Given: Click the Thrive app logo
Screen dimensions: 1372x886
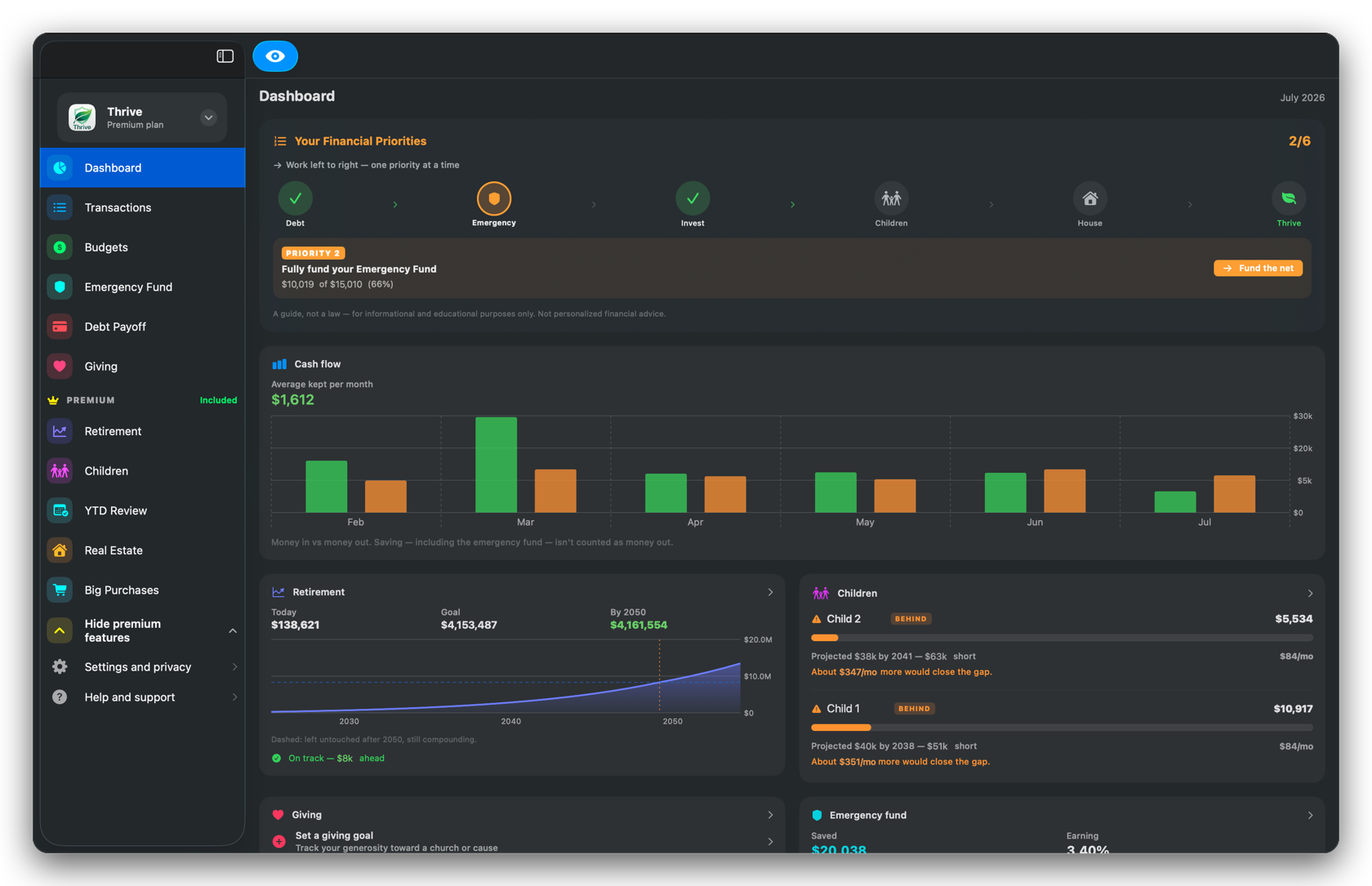Looking at the screenshot, I should pyautogui.click(x=82, y=118).
